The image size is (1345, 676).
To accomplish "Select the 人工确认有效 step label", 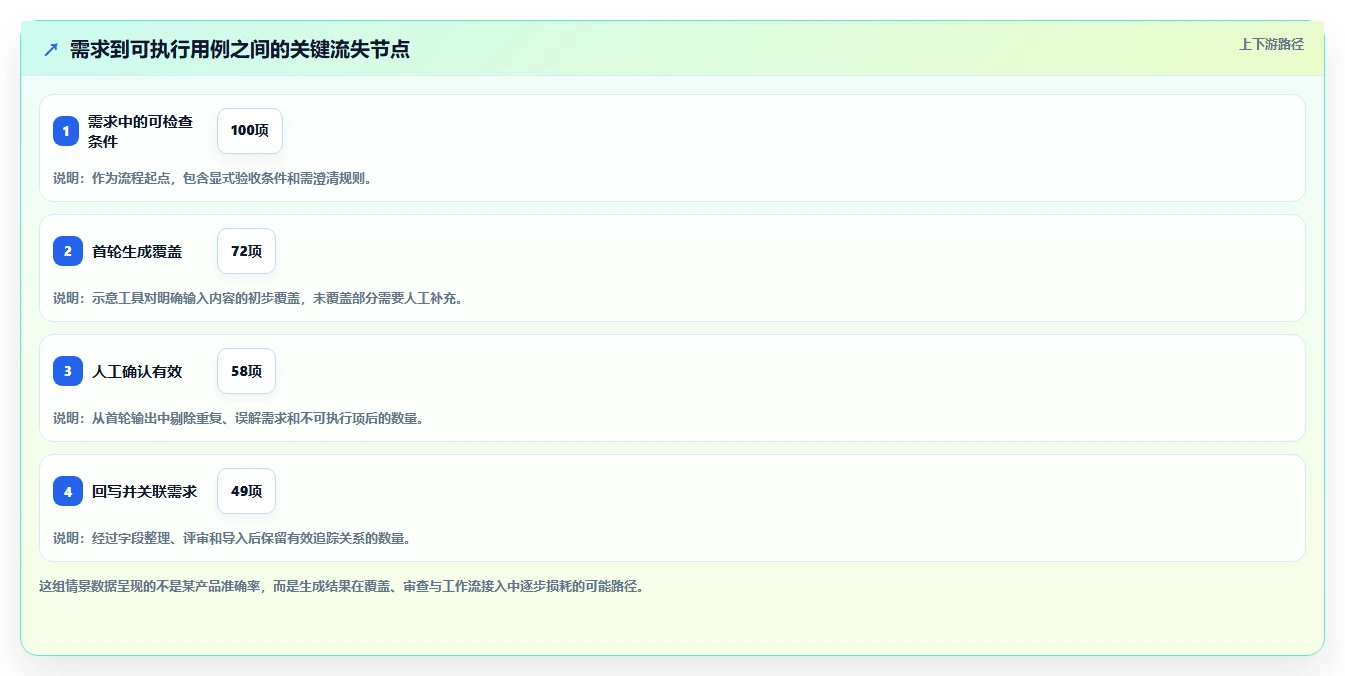I will [x=137, y=372].
